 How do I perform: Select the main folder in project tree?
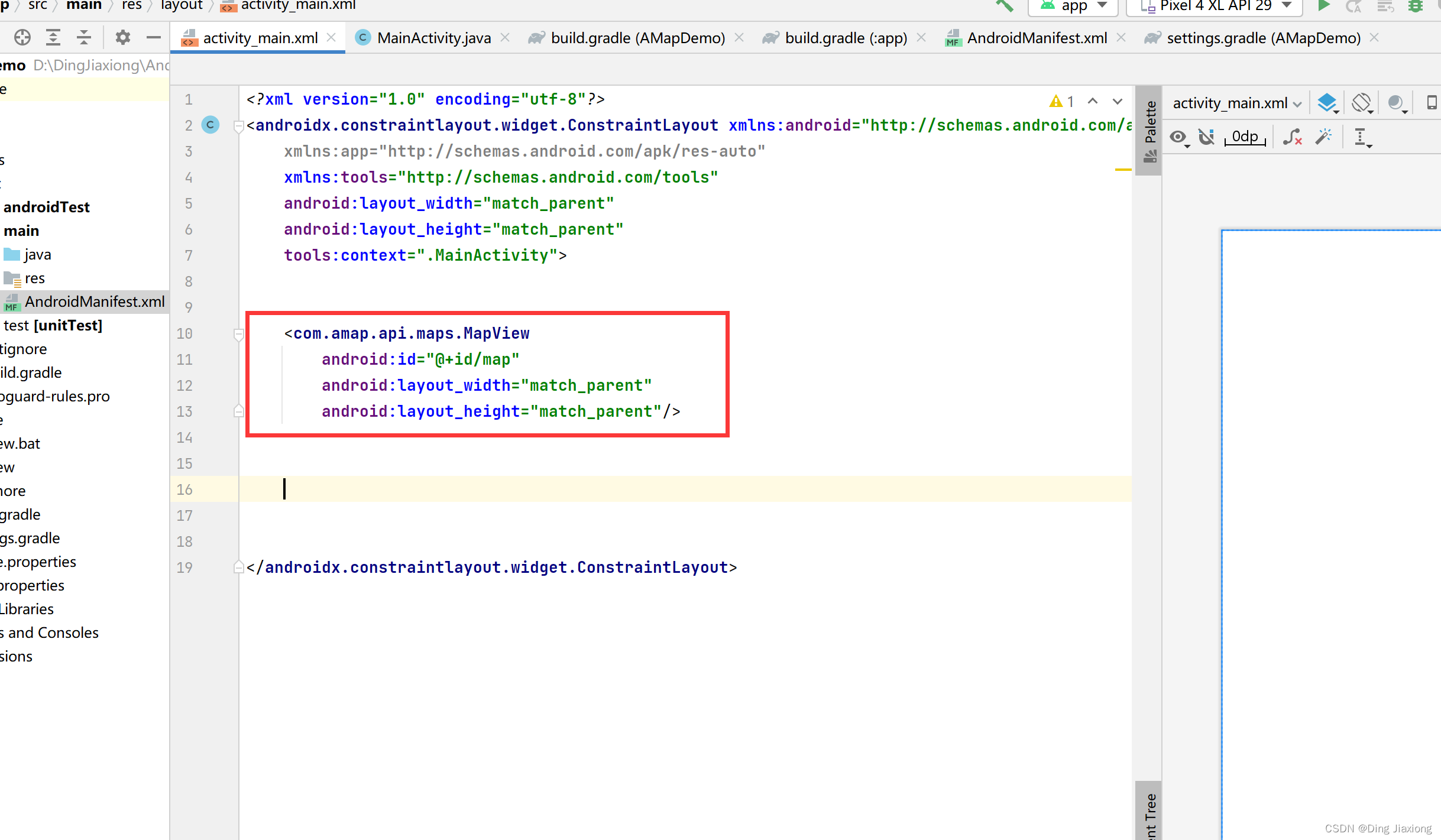tap(21, 231)
